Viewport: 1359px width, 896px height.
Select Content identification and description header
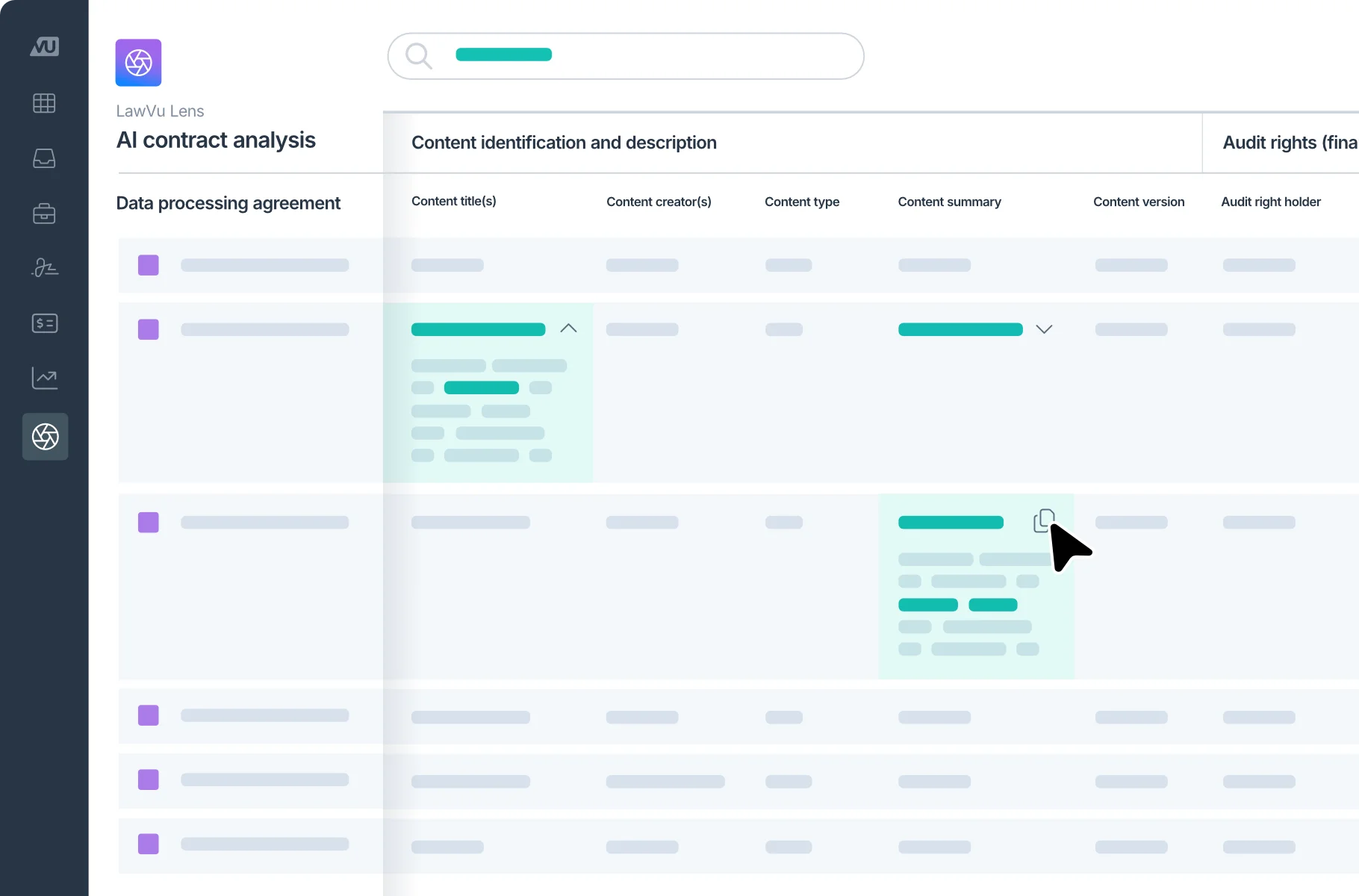(564, 143)
